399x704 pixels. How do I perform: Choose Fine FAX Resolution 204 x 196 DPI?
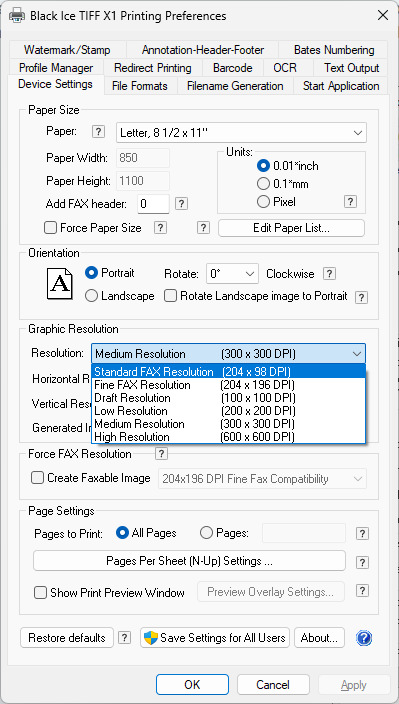pyautogui.click(x=229, y=385)
